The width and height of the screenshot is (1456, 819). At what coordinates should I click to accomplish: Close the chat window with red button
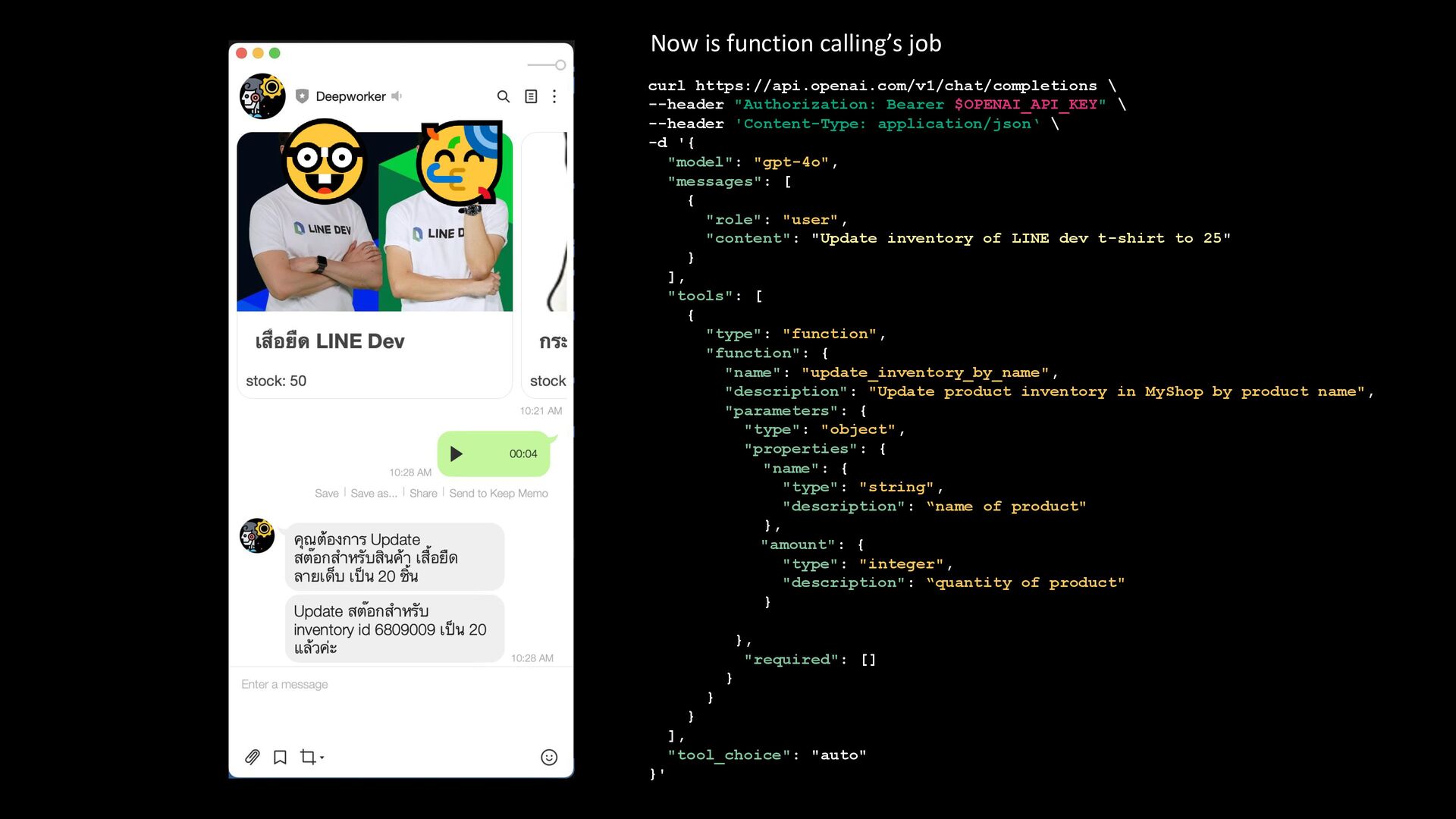tap(242, 53)
